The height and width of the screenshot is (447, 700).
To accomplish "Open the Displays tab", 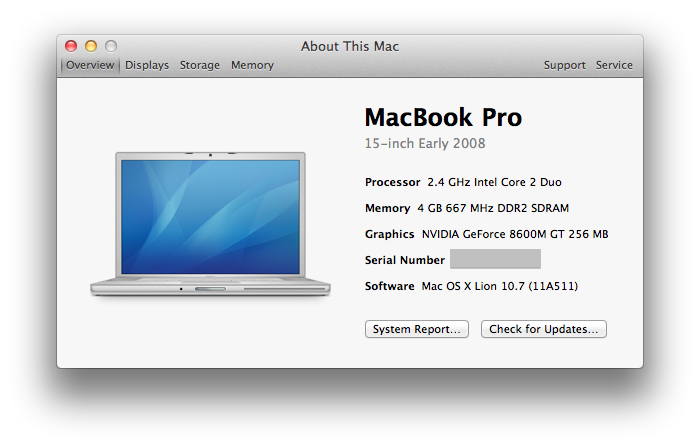I will (147, 65).
